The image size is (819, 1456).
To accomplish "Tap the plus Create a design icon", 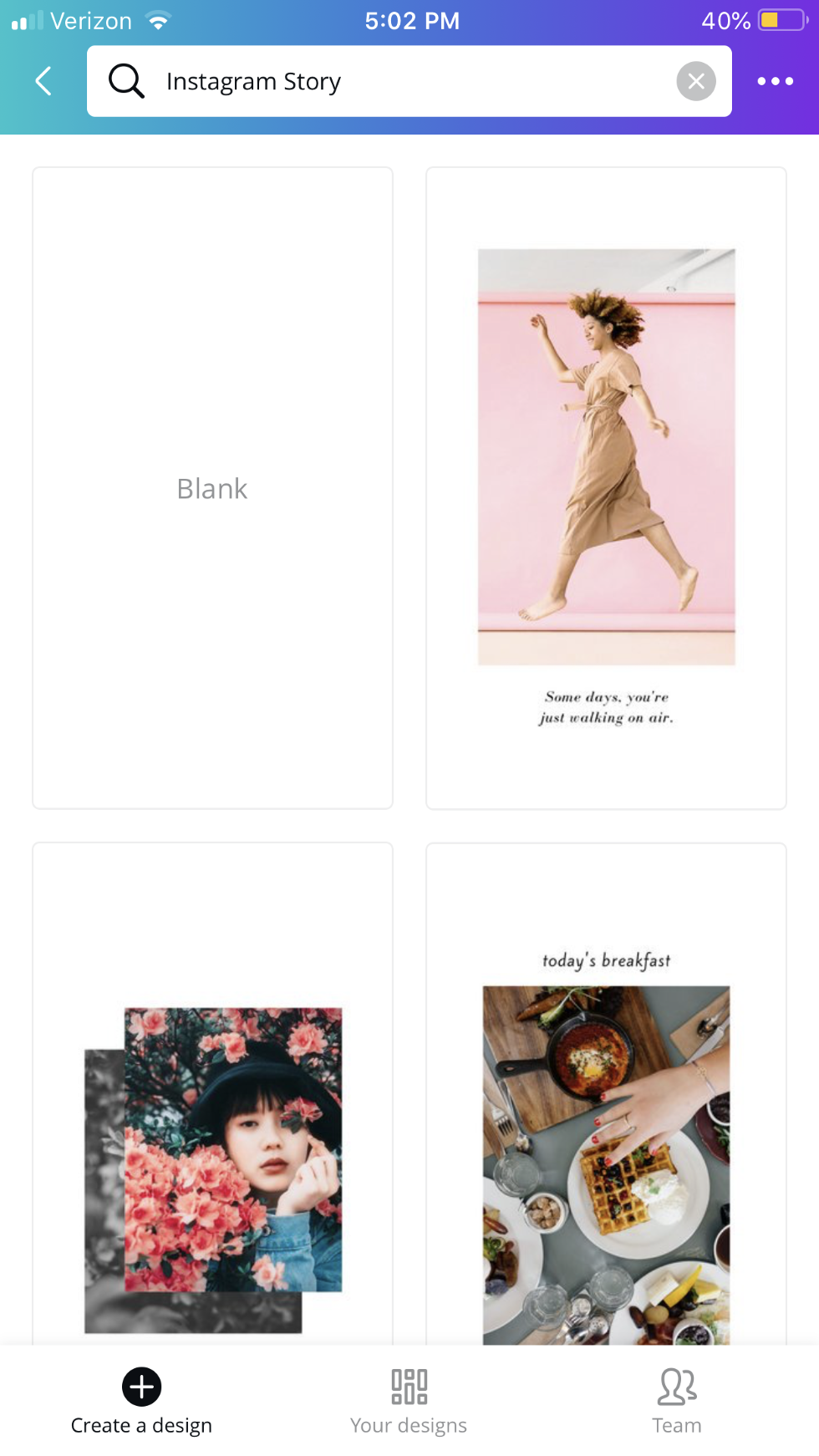I will [142, 1387].
